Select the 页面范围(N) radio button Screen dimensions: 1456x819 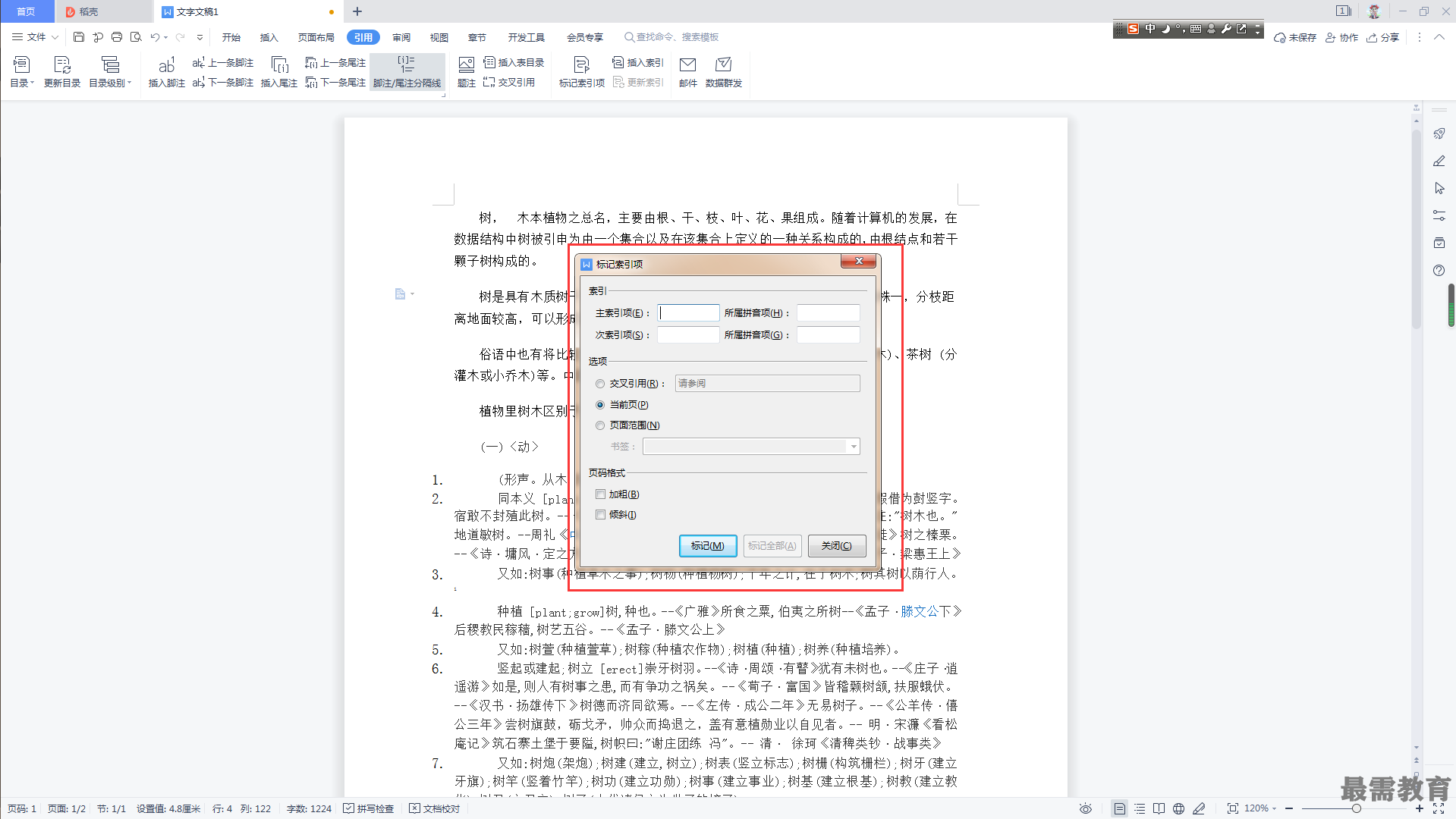click(600, 425)
